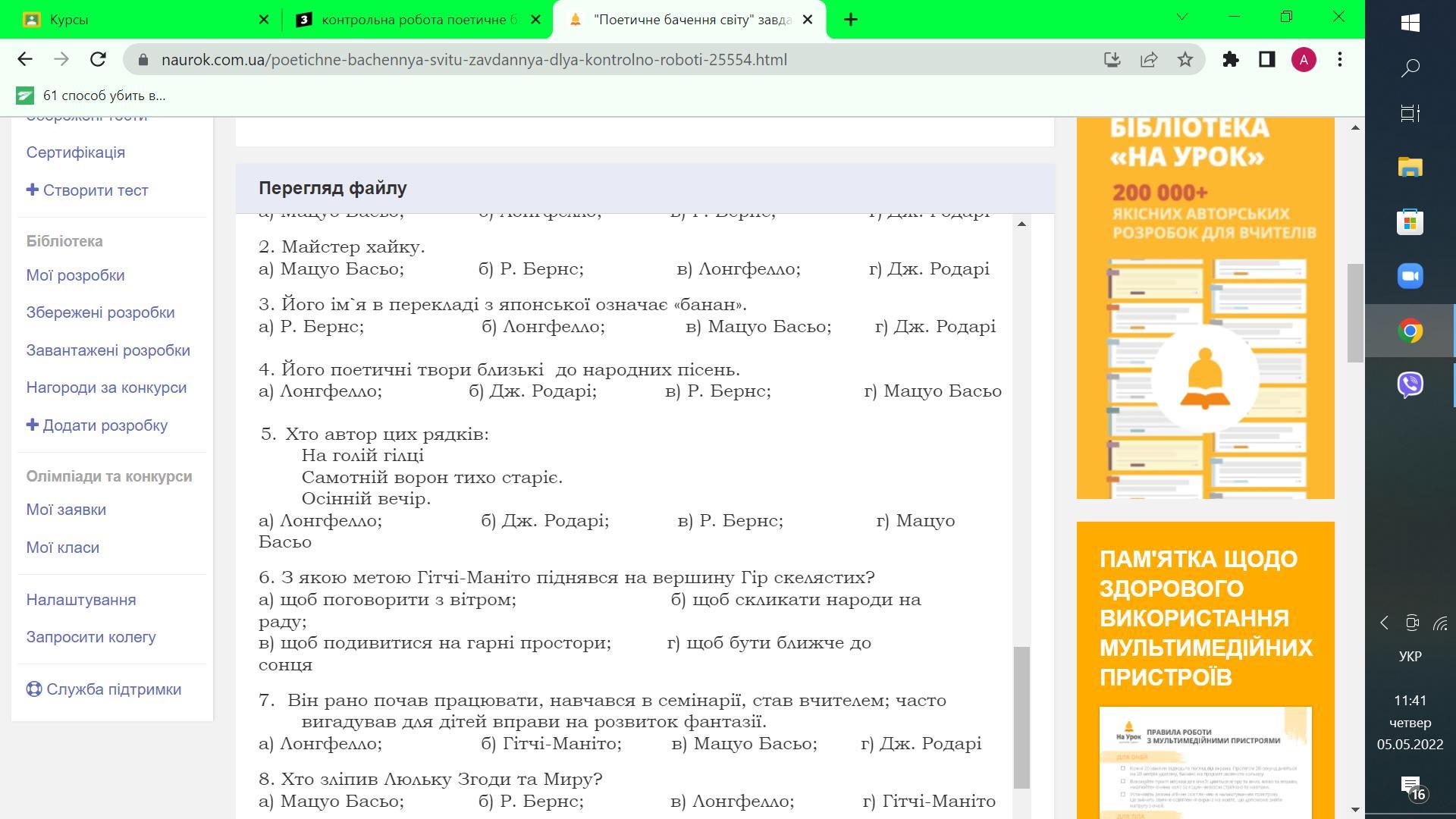Reload the page with the refresh icon
Image resolution: width=1456 pixels, height=819 pixels.
point(98,59)
